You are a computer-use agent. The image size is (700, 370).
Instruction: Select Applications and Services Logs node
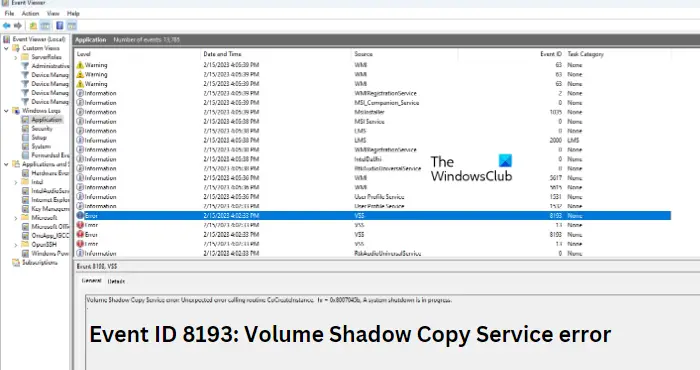click(x=46, y=164)
